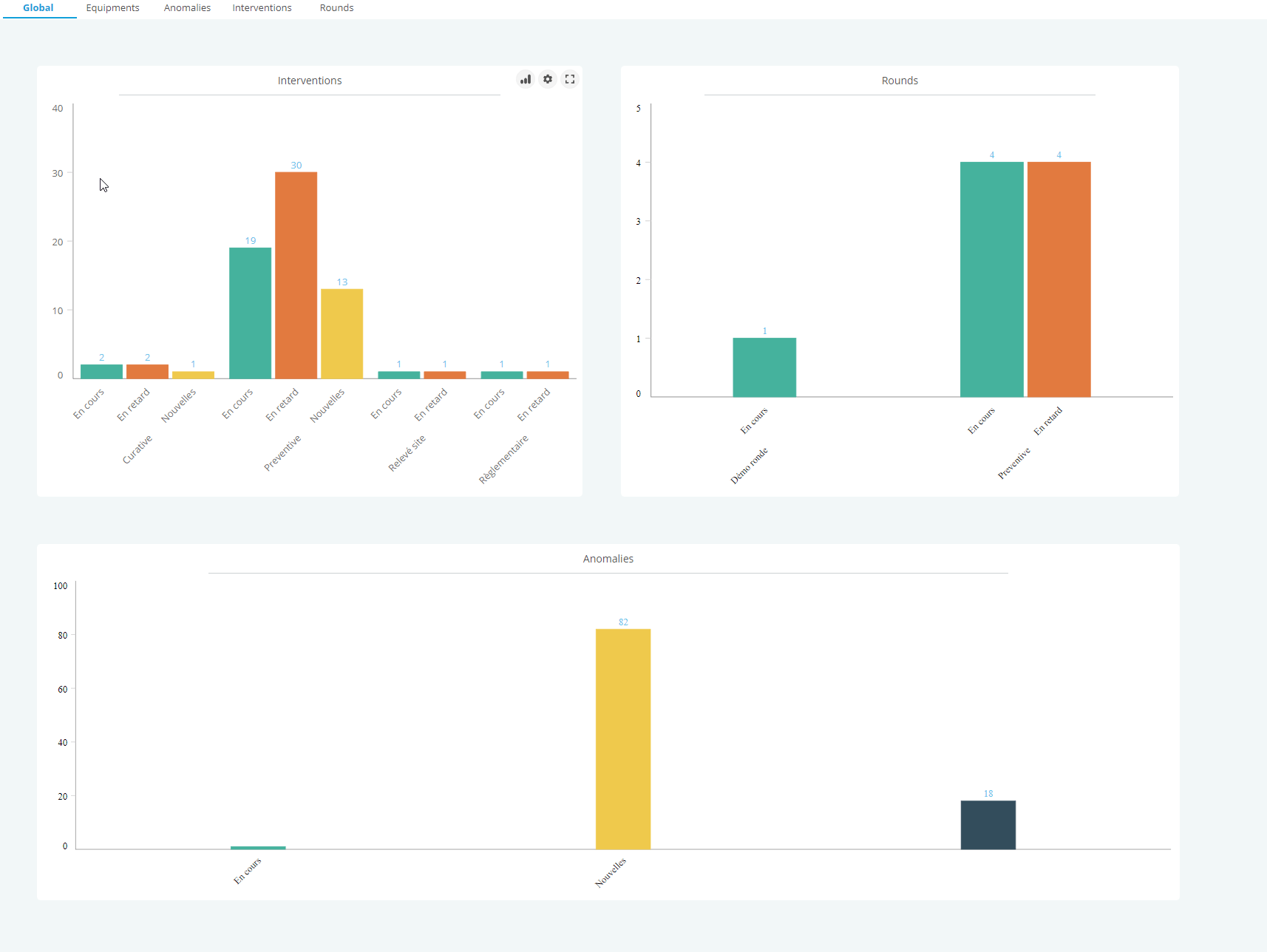The height and width of the screenshot is (952, 1267).
Task: Expand the Interventions chart to fullscreen
Action: 570,79
